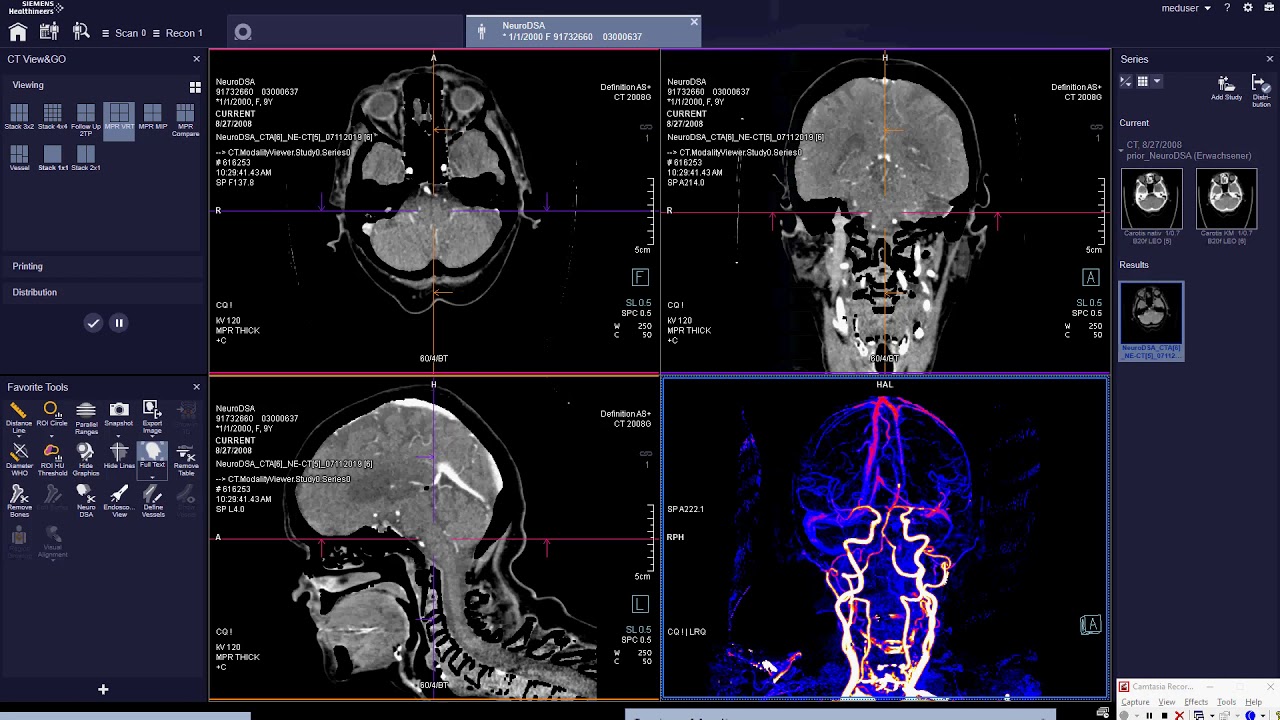
Task: Open the Distance Line tool dropdown arrow
Action: click(x=18, y=435)
